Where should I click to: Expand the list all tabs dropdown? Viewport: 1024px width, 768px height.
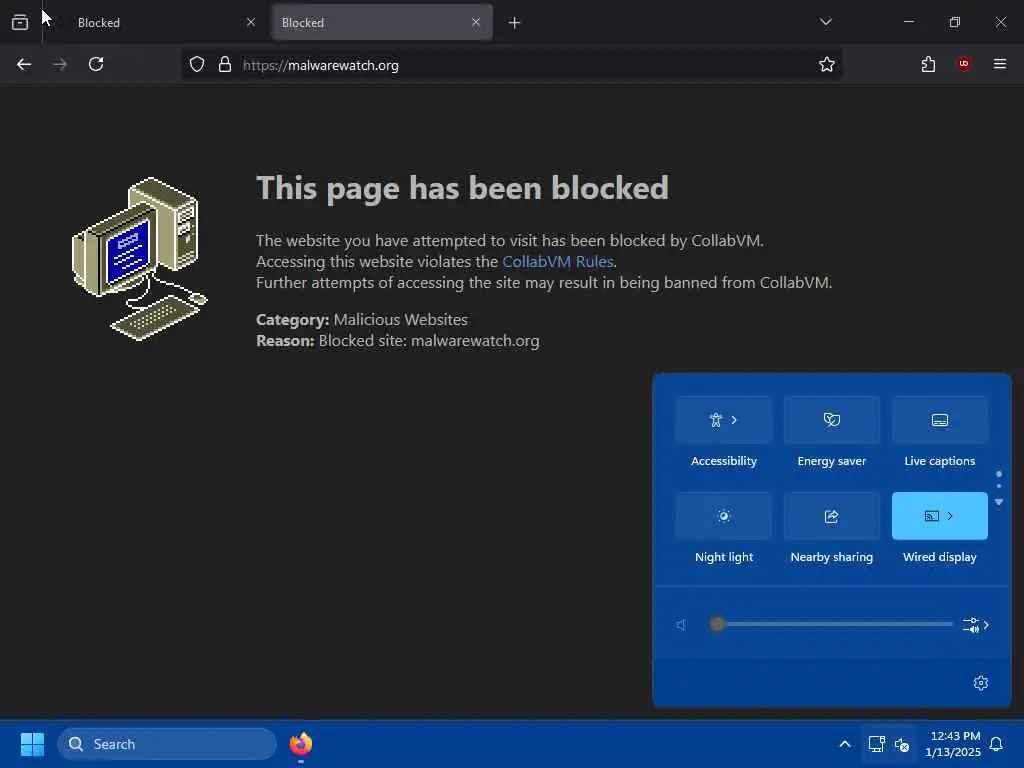coord(825,22)
